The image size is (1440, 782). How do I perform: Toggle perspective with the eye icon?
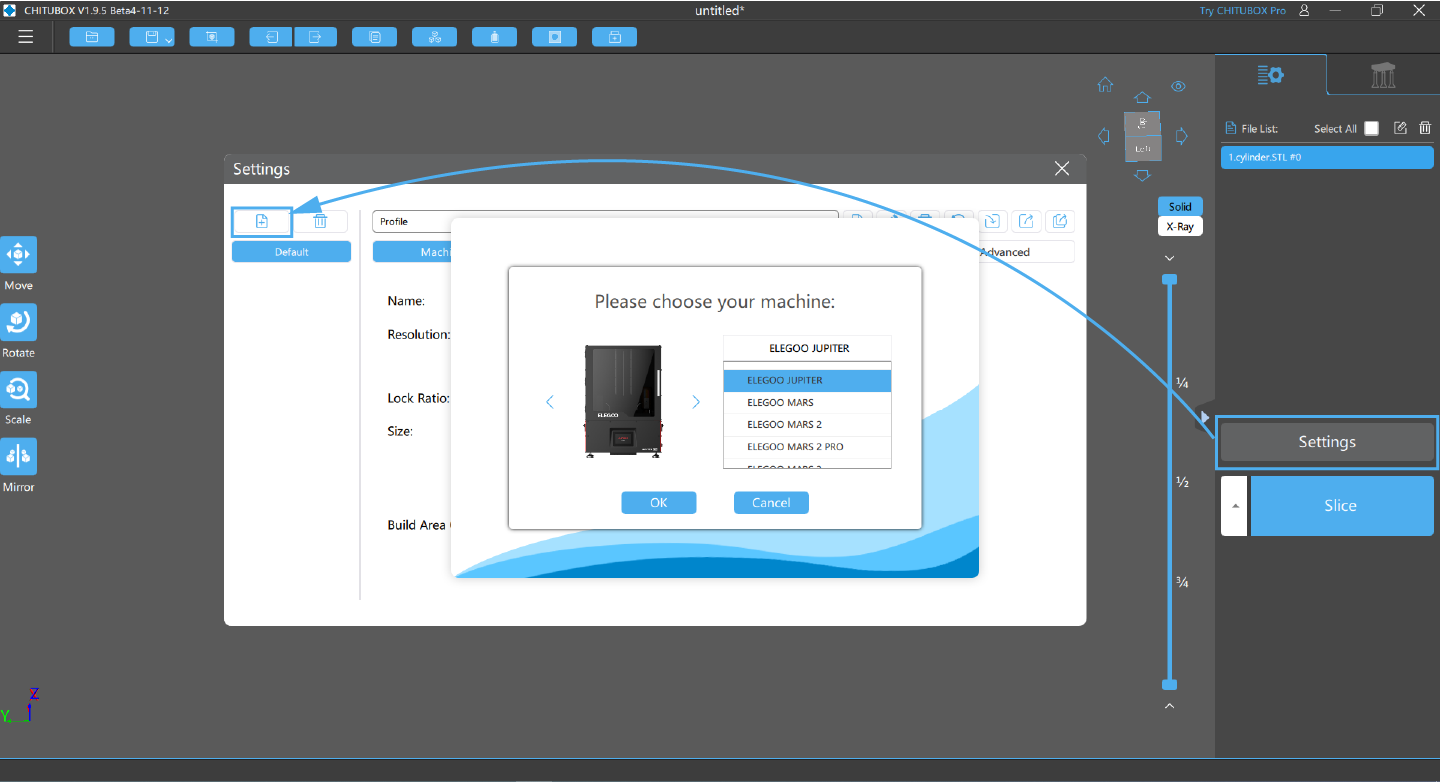[x=1178, y=86]
